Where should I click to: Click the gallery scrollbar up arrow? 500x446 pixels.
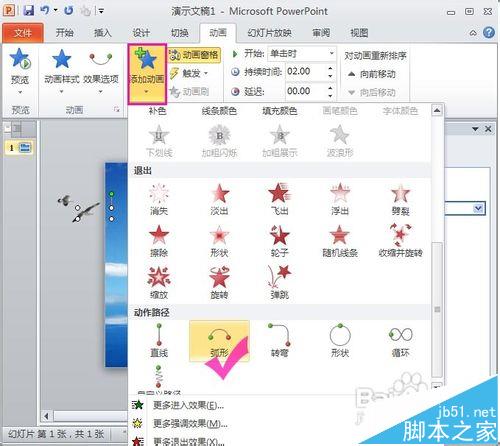pos(437,110)
